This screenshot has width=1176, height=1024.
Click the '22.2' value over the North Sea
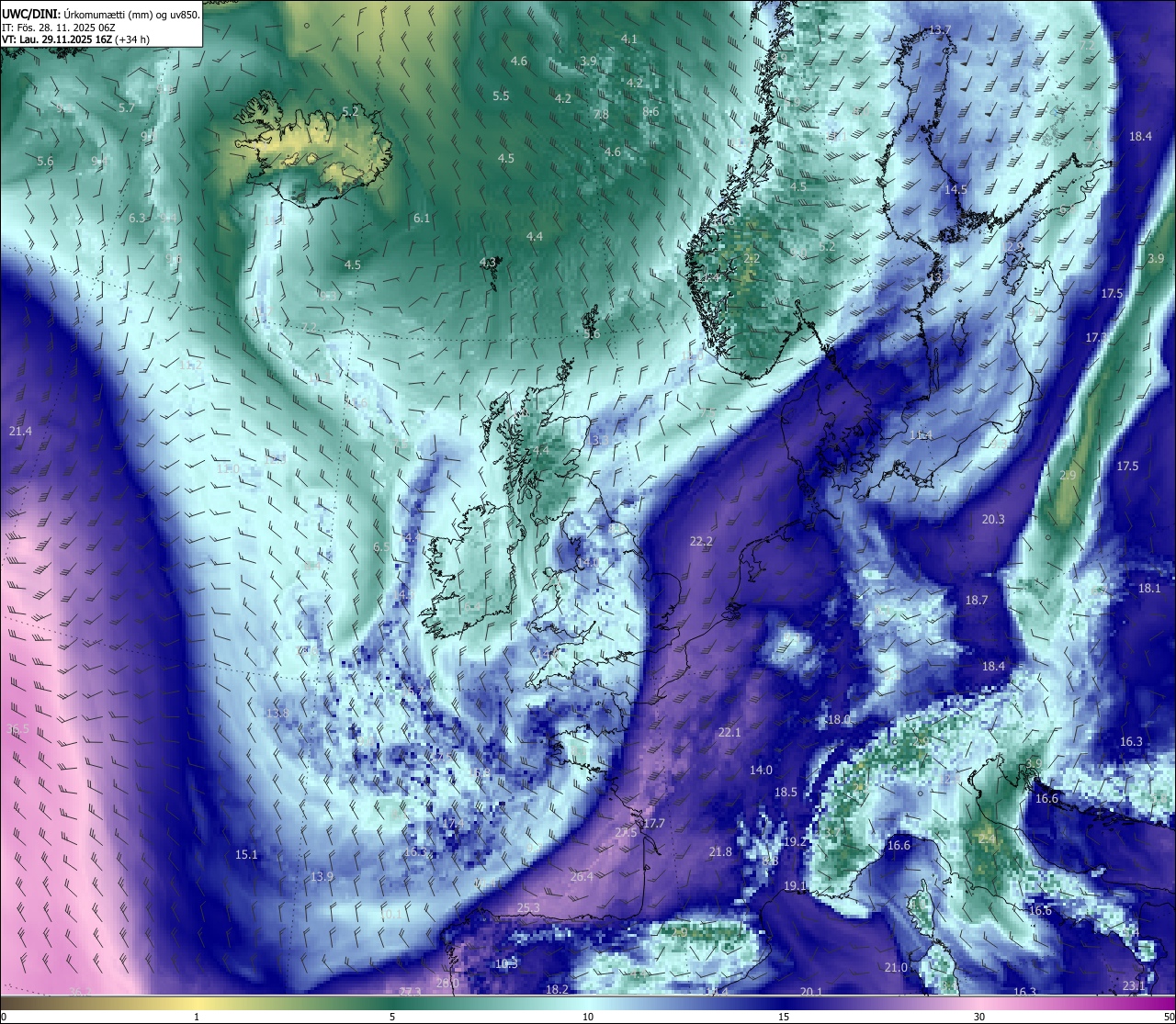click(x=701, y=542)
